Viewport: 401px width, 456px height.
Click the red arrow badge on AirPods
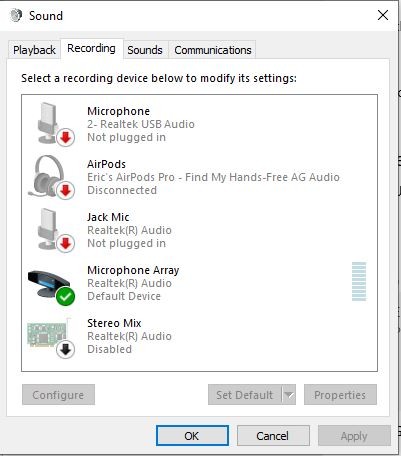pyautogui.click(x=65, y=190)
